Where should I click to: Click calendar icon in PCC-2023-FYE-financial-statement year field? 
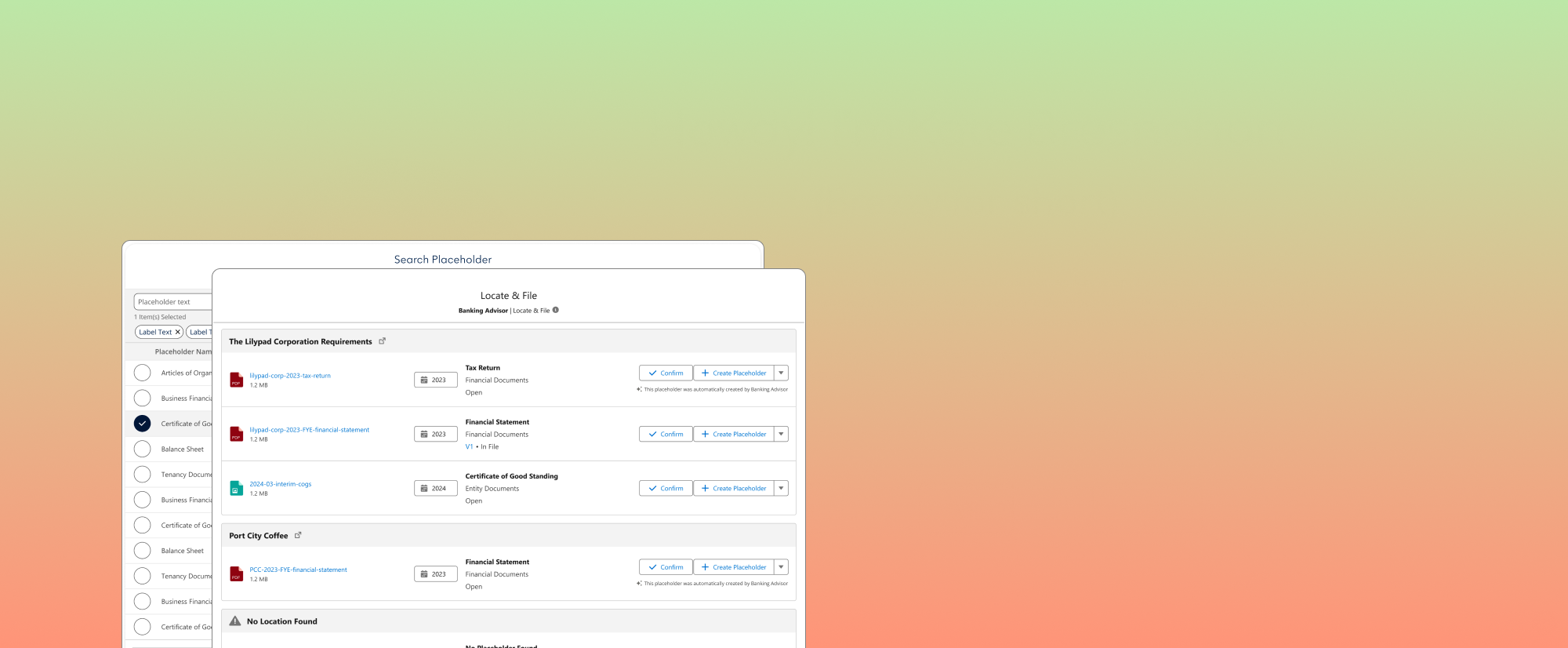pyautogui.click(x=424, y=574)
